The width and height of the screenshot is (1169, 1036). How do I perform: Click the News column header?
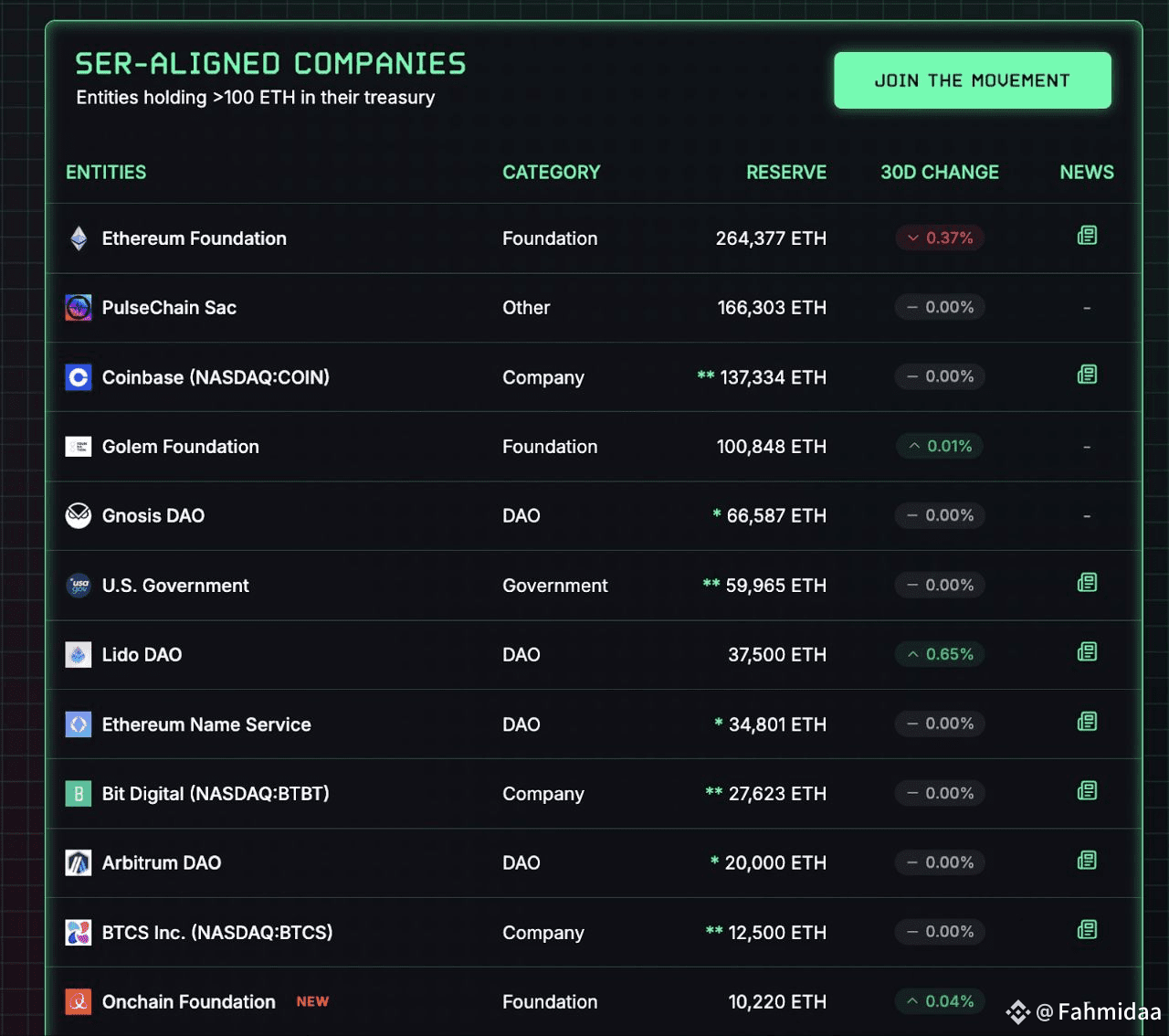[x=1087, y=173]
